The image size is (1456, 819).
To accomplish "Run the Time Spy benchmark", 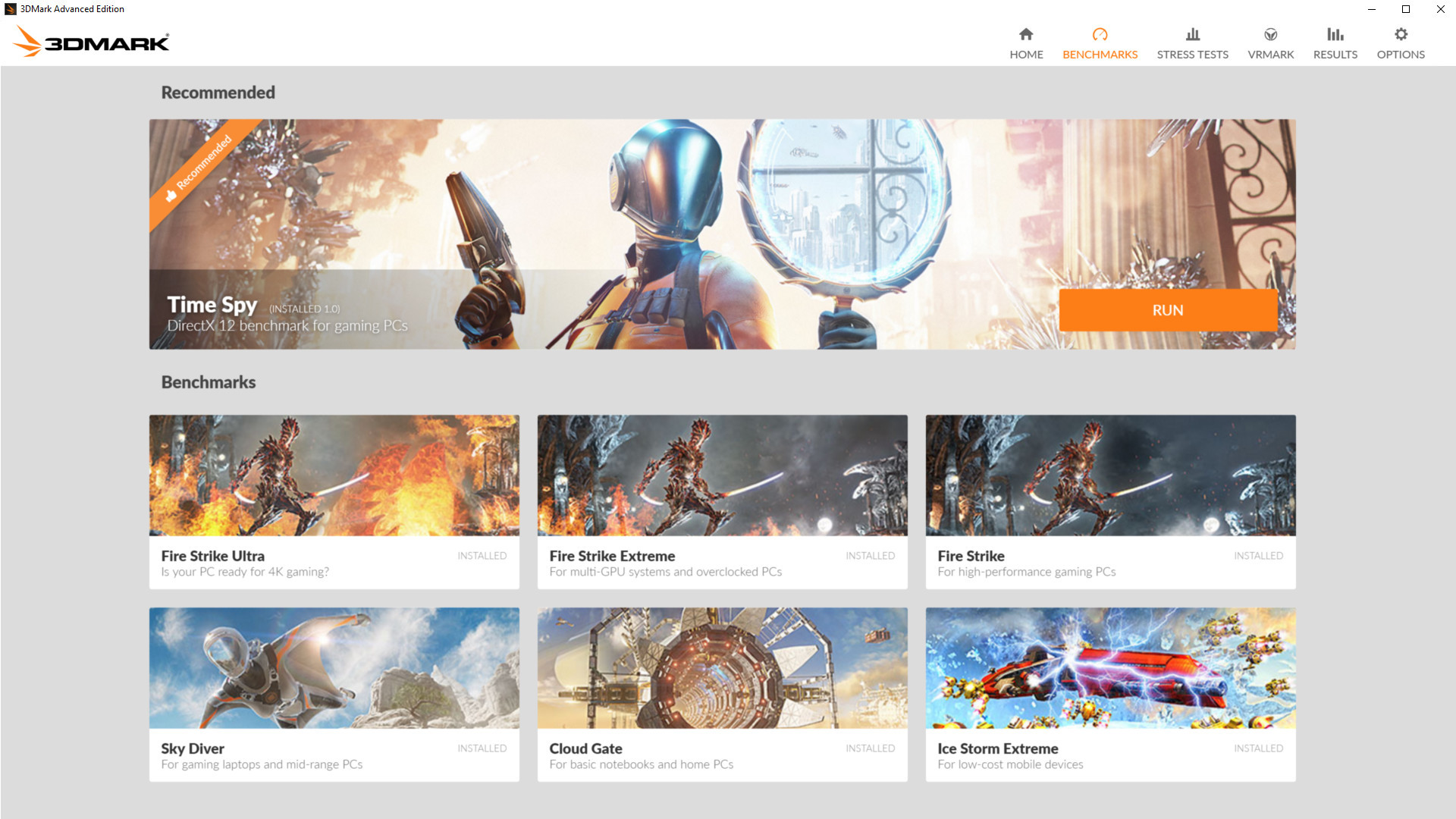I will coord(1168,310).
